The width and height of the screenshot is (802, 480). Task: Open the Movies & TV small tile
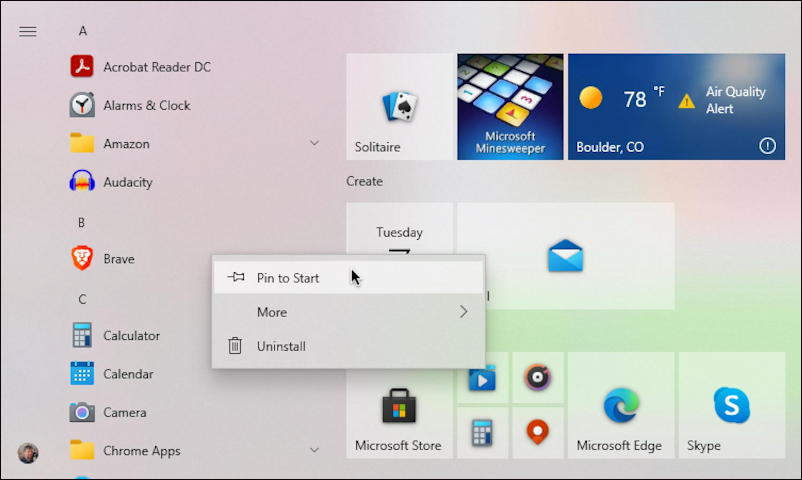click(x=482, y=378)
